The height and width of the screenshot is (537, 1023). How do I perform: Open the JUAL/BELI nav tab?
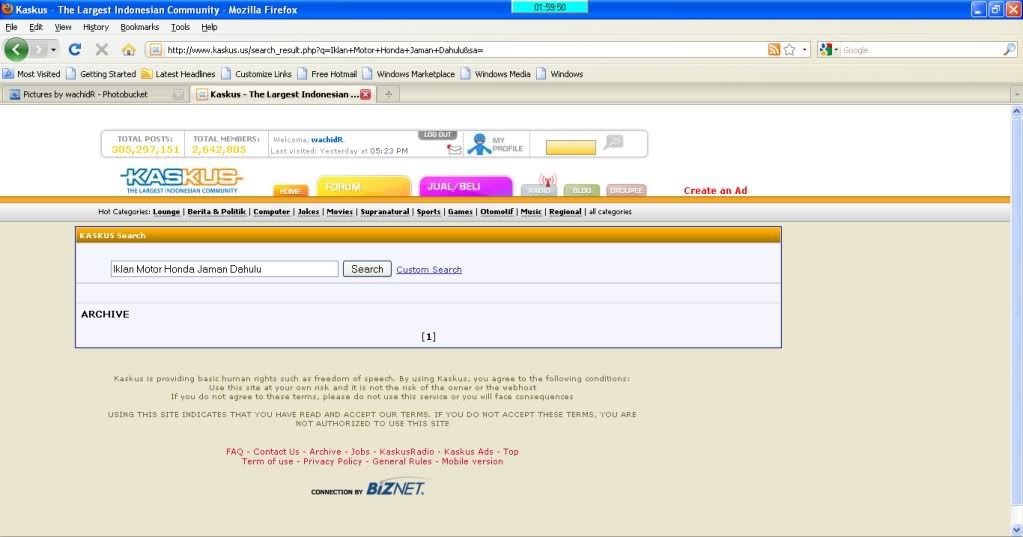tap(466, 187)
